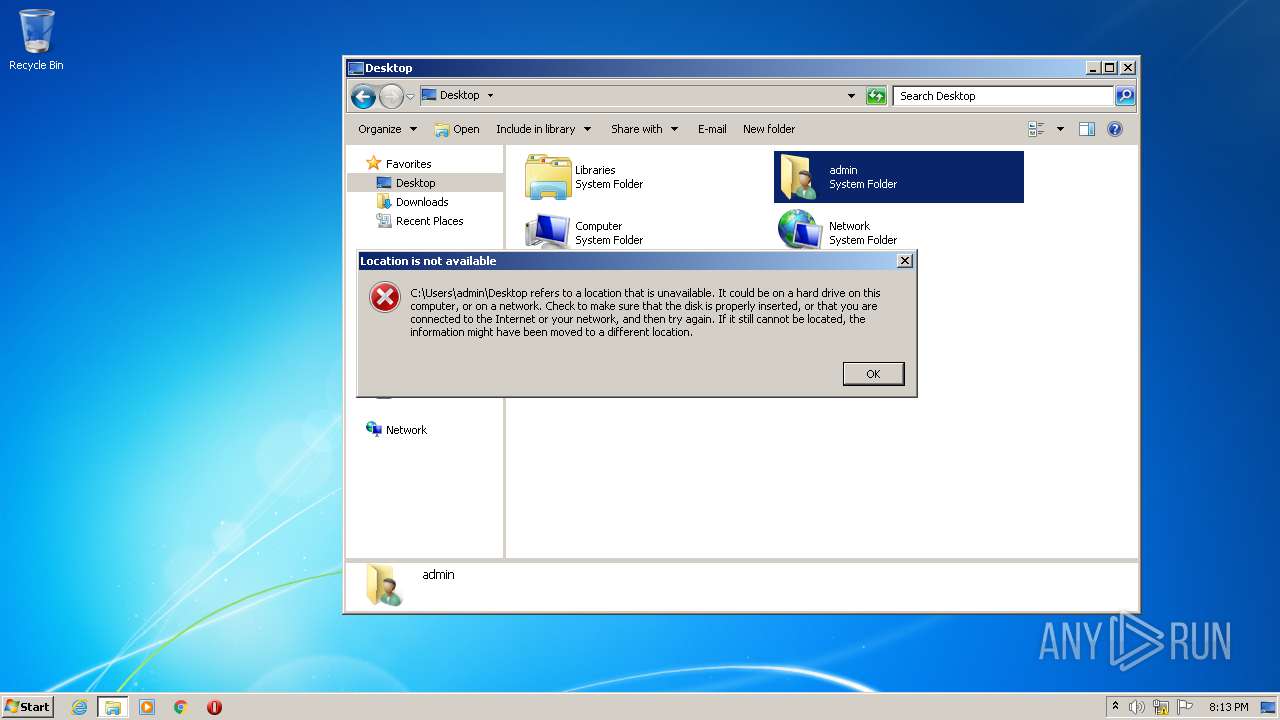Viewport: 1280px width, 720px height.
Task: Open the Action Center flag icon
Action: (1185, 707)
